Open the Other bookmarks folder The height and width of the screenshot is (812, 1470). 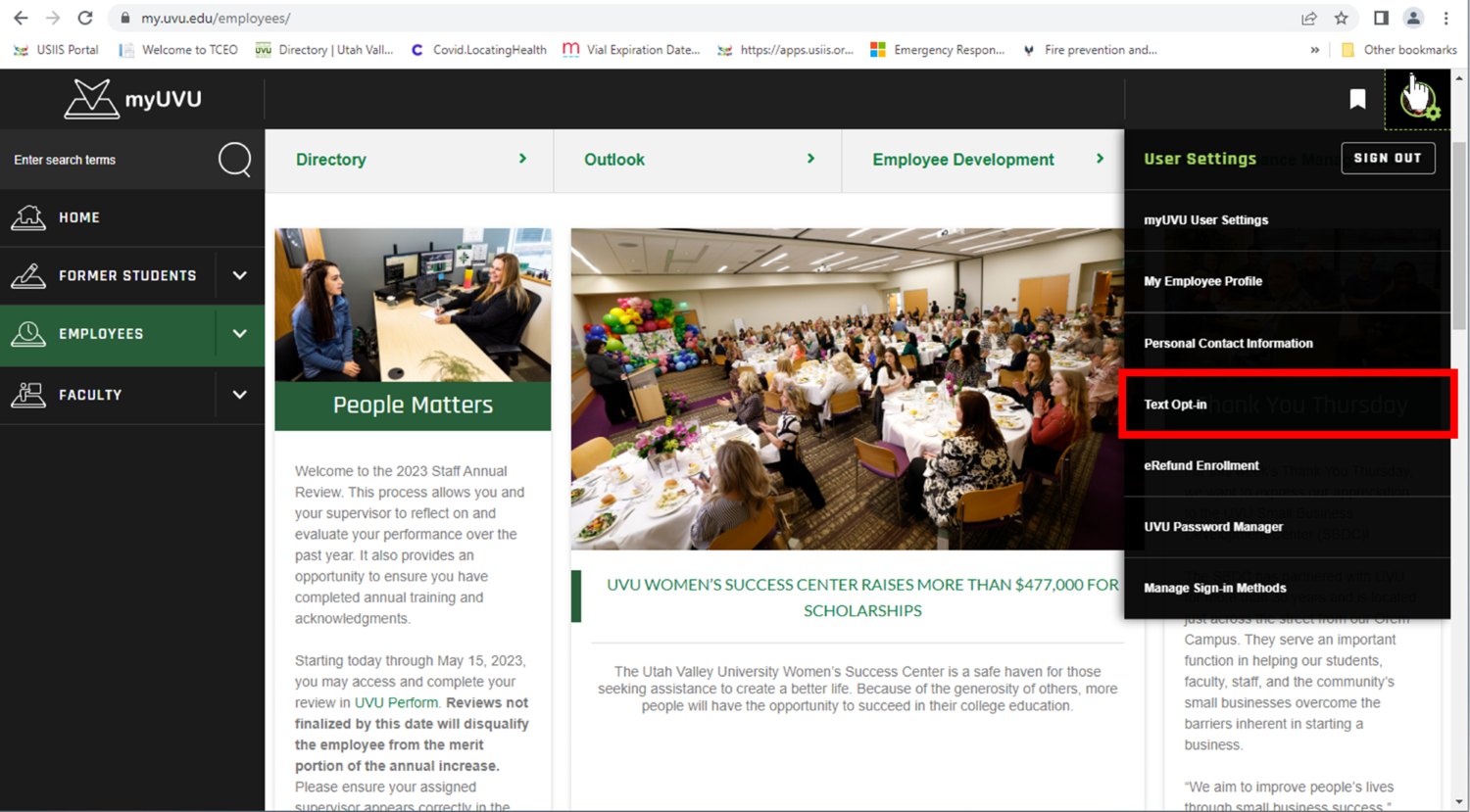[1398, 49]
